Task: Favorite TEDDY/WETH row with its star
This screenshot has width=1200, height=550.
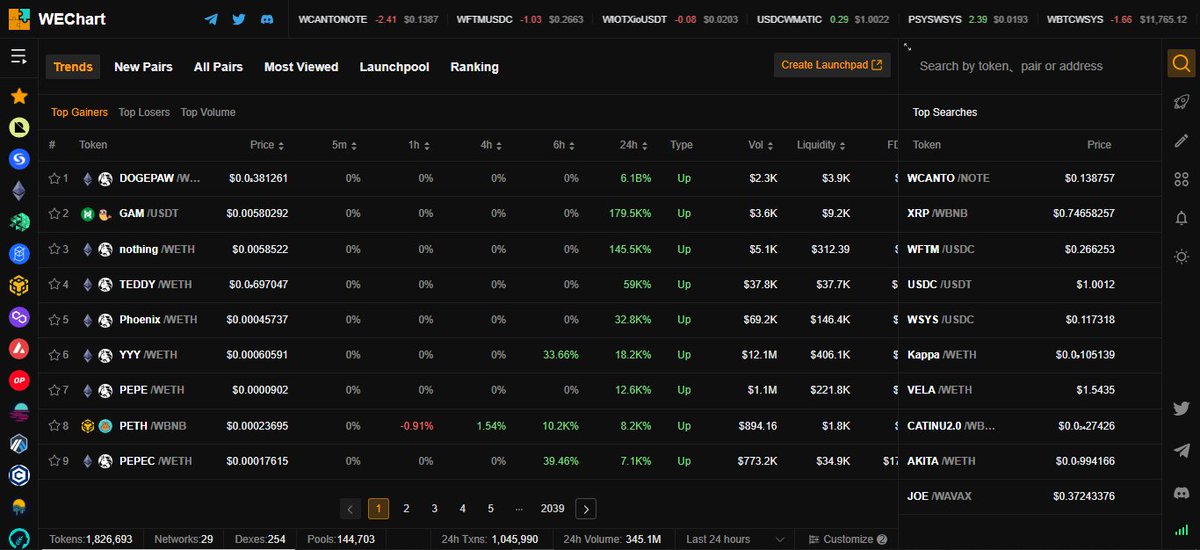Action: coord(54,285)
